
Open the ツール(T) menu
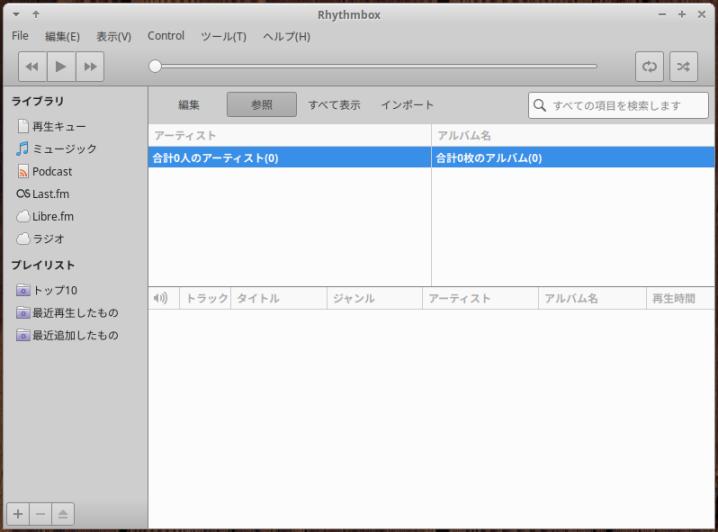click(223, 36)
